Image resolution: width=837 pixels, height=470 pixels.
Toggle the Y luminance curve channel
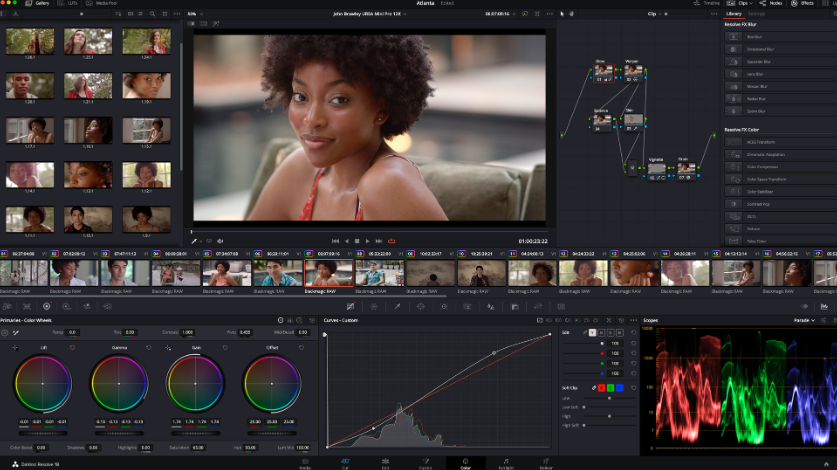(593, 333)
